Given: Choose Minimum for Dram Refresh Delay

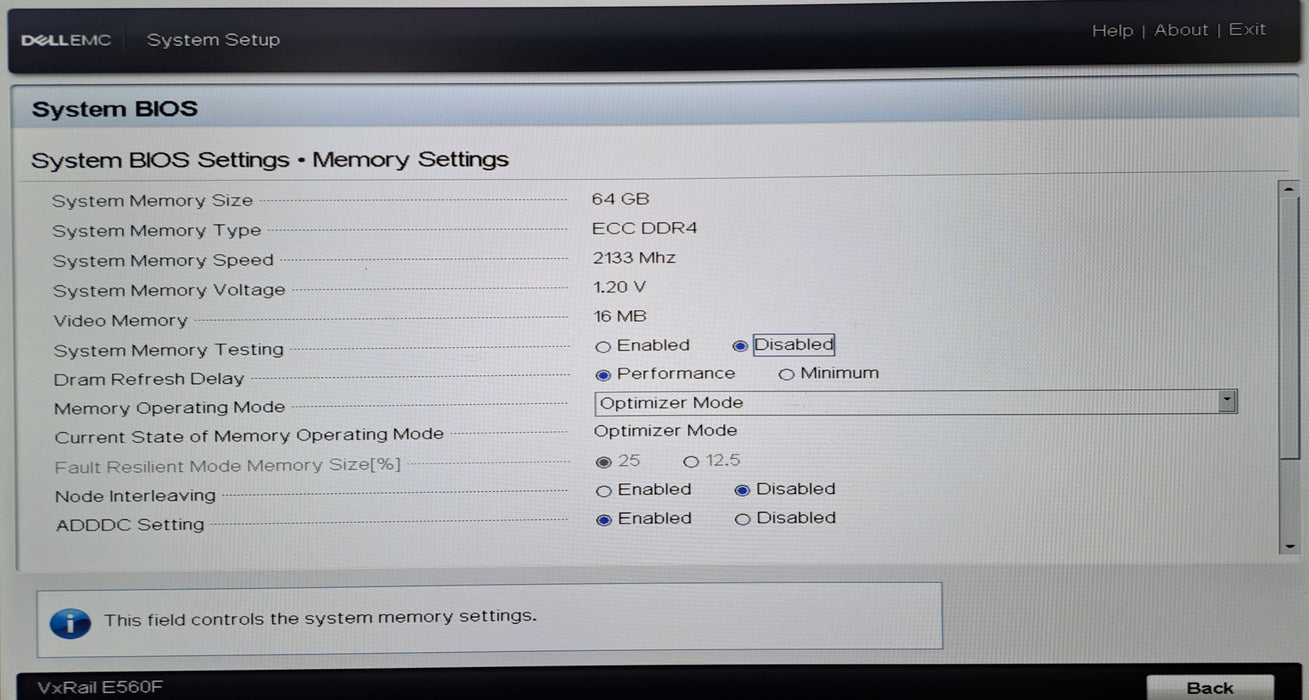Looking at the screenshot, I should (x=786, y=375).
